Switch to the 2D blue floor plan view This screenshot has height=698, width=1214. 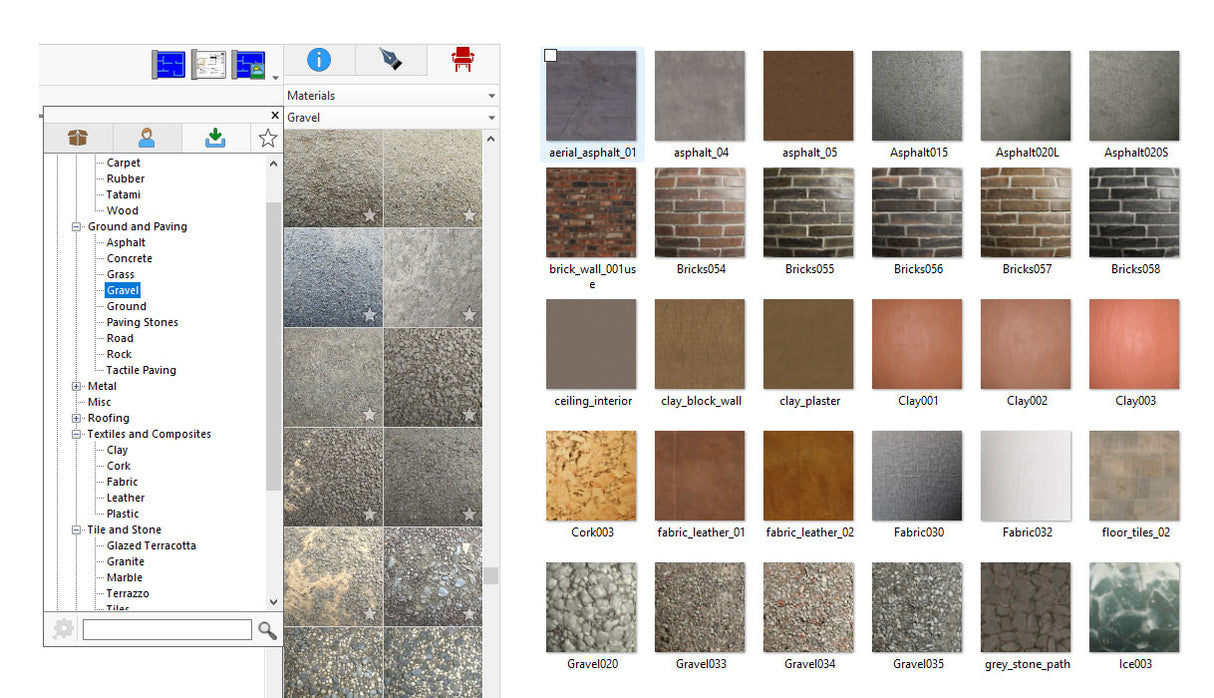point(167,63)
